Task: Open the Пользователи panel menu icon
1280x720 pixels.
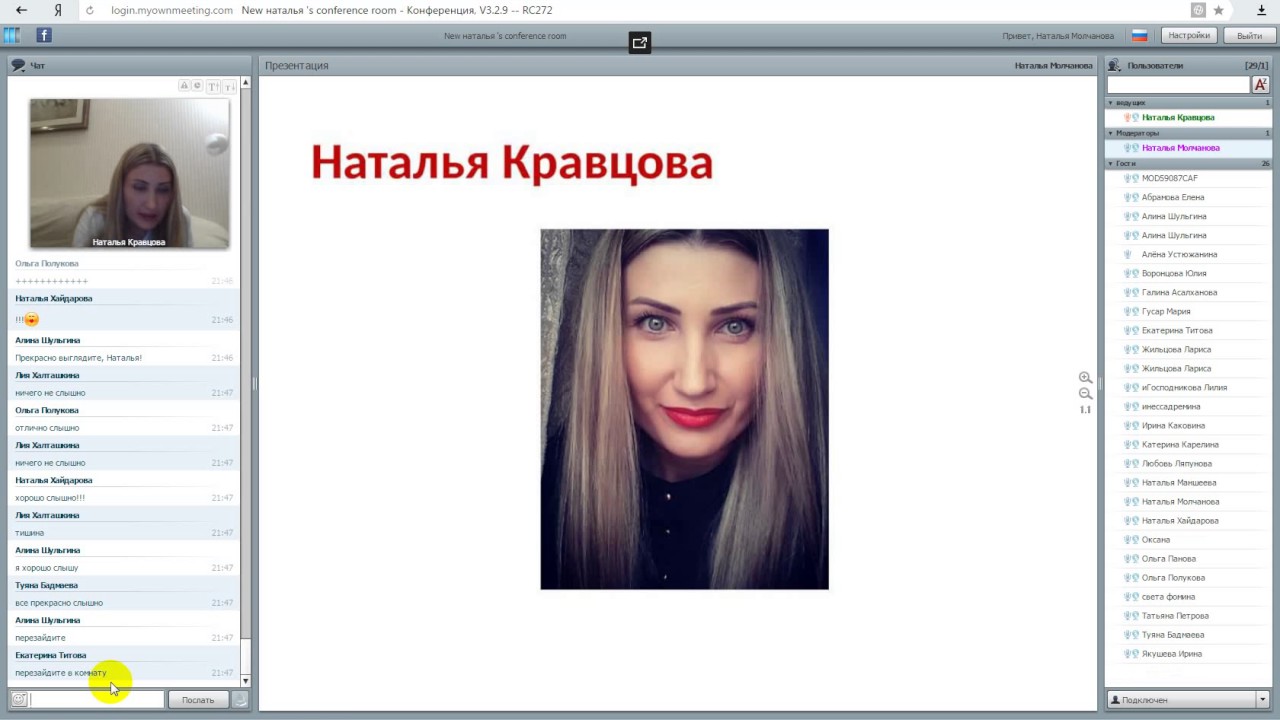Action: click(x=1114, y=65)
